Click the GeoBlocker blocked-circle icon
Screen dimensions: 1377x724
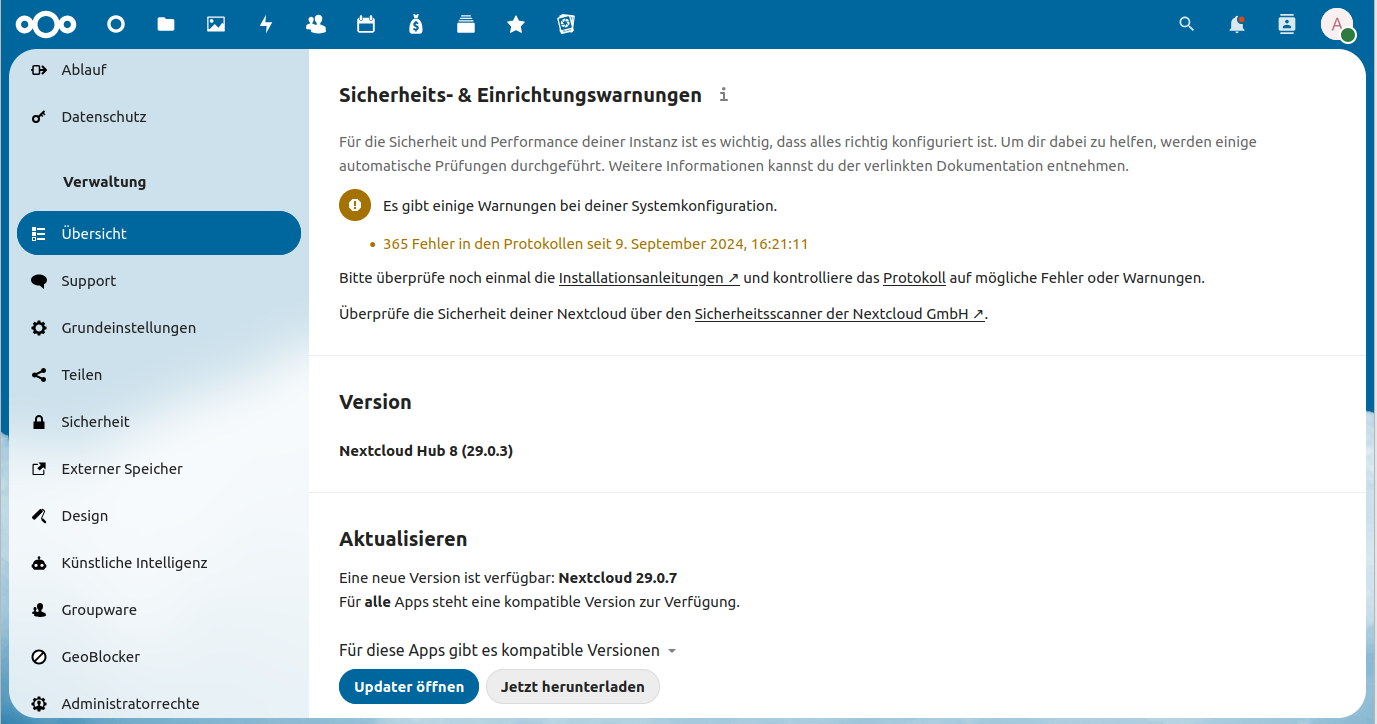point(39,657)
